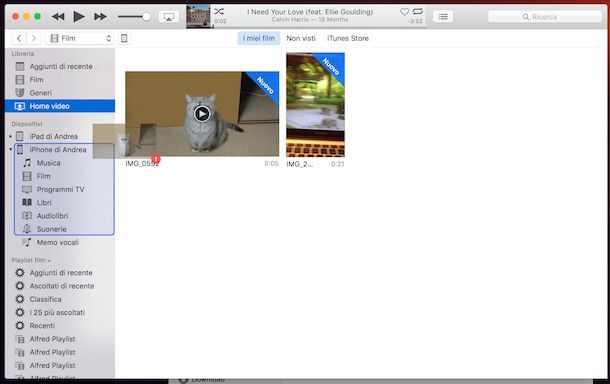Open Programmi TV on the iPhone
The image size is (610, 384).
pyautogui.click(x=60, y=189)
